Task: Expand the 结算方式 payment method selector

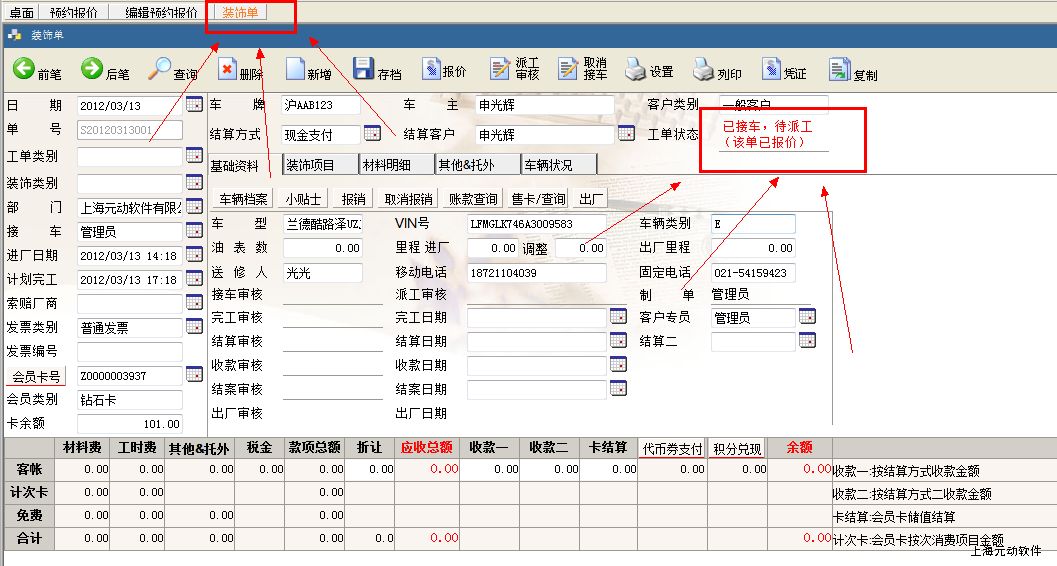Action: click(x=372, y=134)
